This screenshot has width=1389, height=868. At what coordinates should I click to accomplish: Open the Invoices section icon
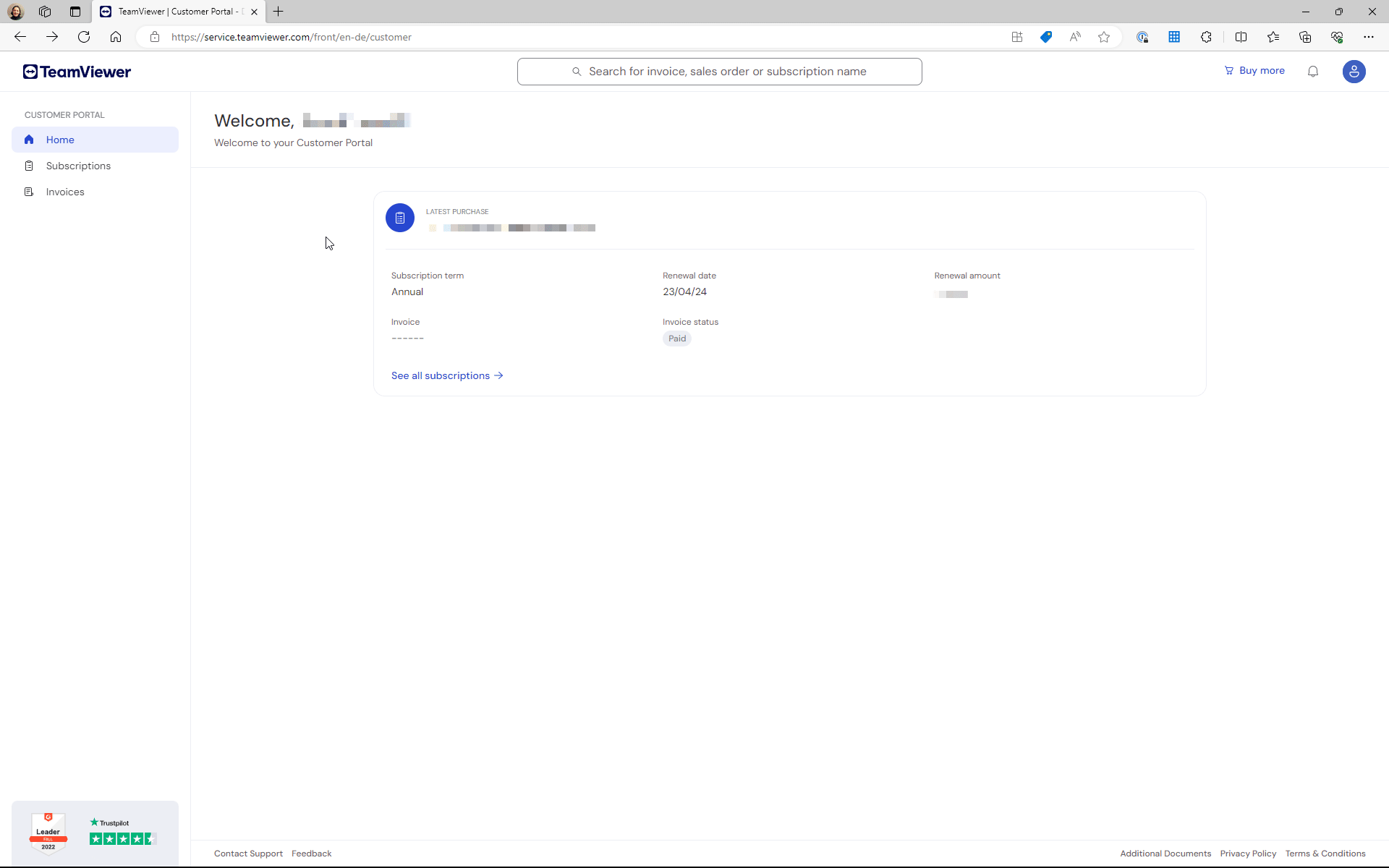(x=29, y=191)
